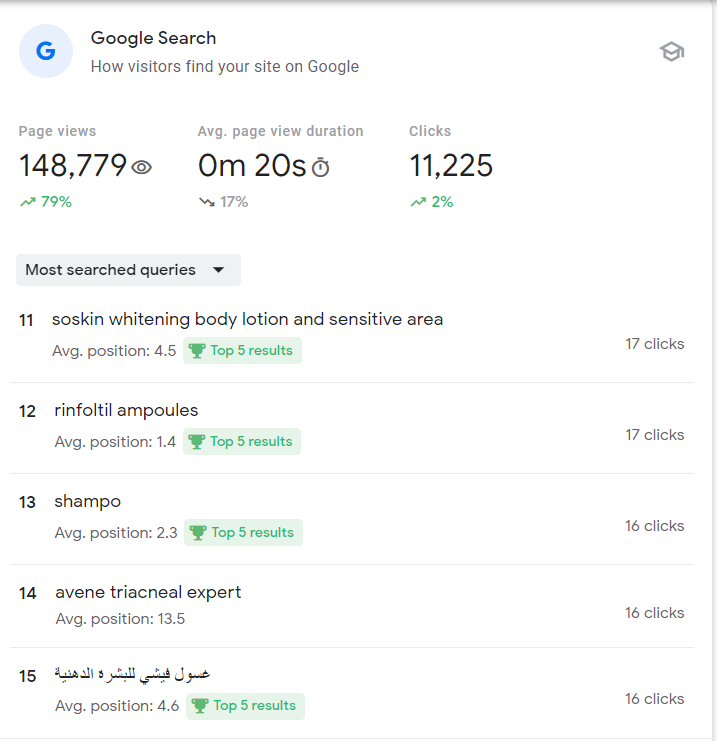The width and height of the screenshot is (717, 741).
Task: Open the avene triacneal expert query
Action: 148,592
